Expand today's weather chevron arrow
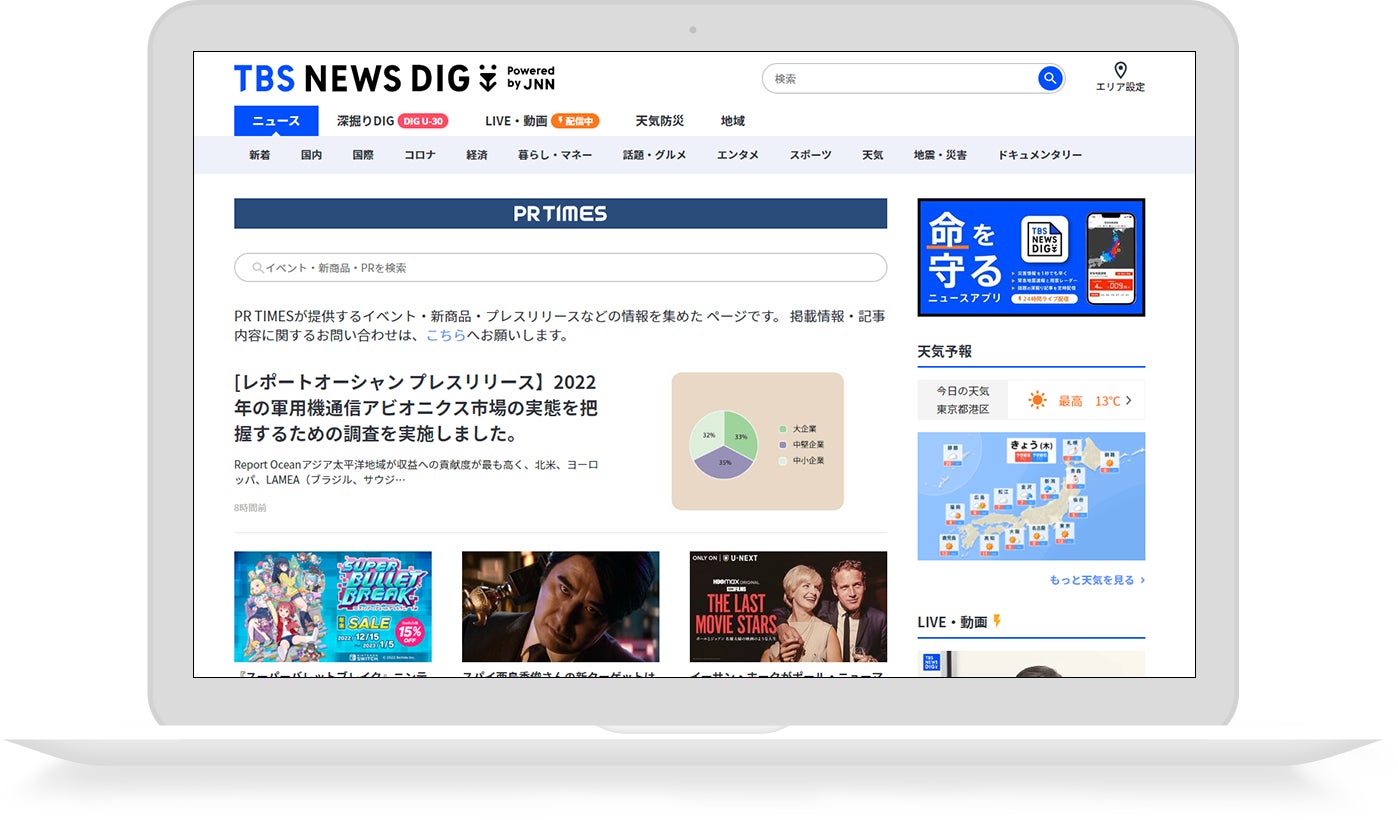The height and width of the screenshot is (820, 1398). point(1129,400)
